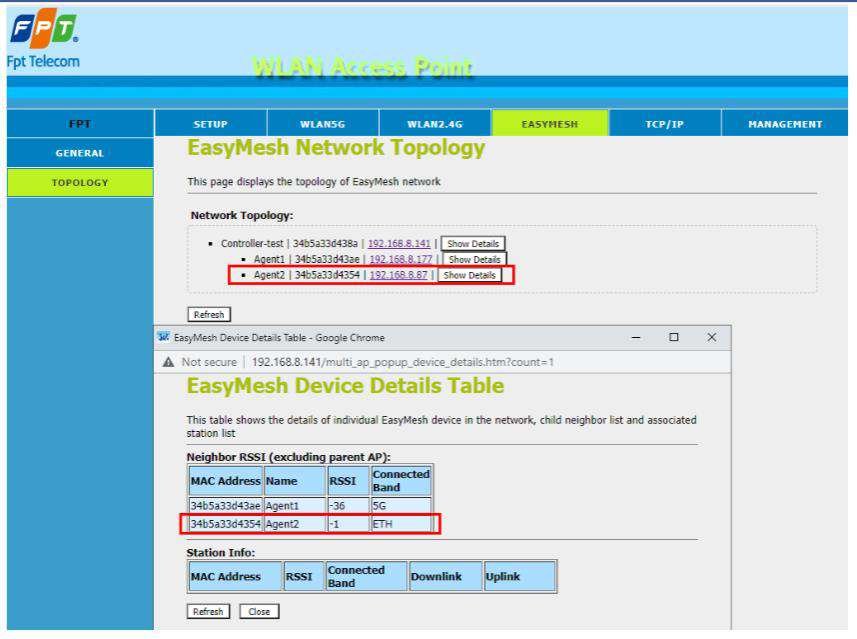This screenshot has width=857, height=639.
Task: Click Controller MAC 34b5a33d438a in topology
Action: tap(325, 243)
